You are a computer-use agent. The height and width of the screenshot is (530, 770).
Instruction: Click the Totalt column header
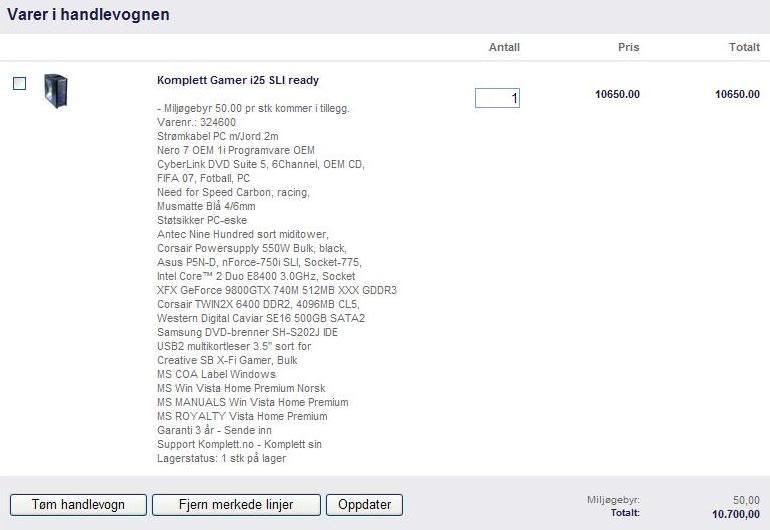click(x=743, y=47)
